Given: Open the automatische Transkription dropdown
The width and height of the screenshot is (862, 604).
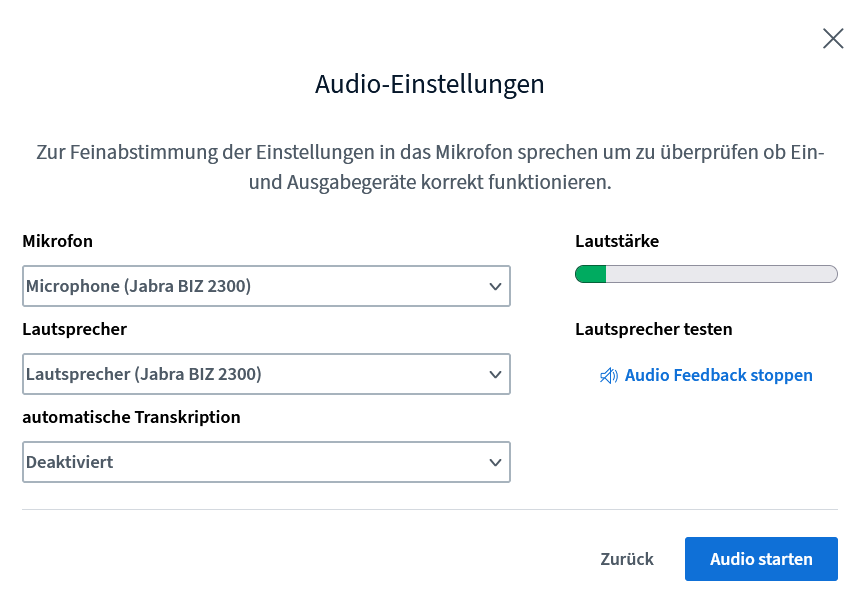Looking at the screenshot, I should [x=265, y=462].
